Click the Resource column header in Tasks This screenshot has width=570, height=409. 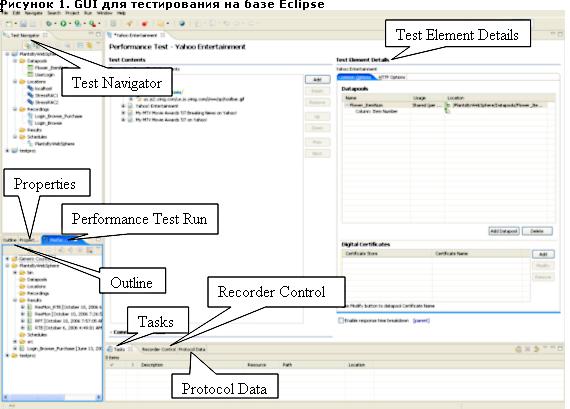257,365
